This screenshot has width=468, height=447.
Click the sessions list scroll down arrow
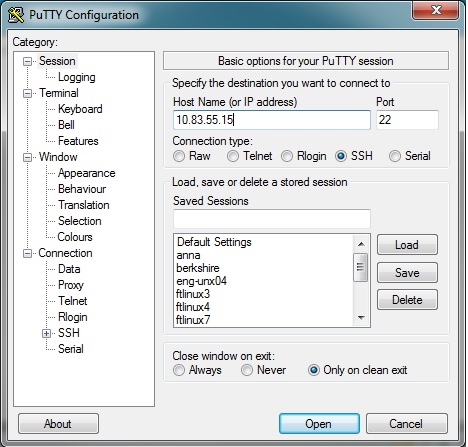[361, 318]
